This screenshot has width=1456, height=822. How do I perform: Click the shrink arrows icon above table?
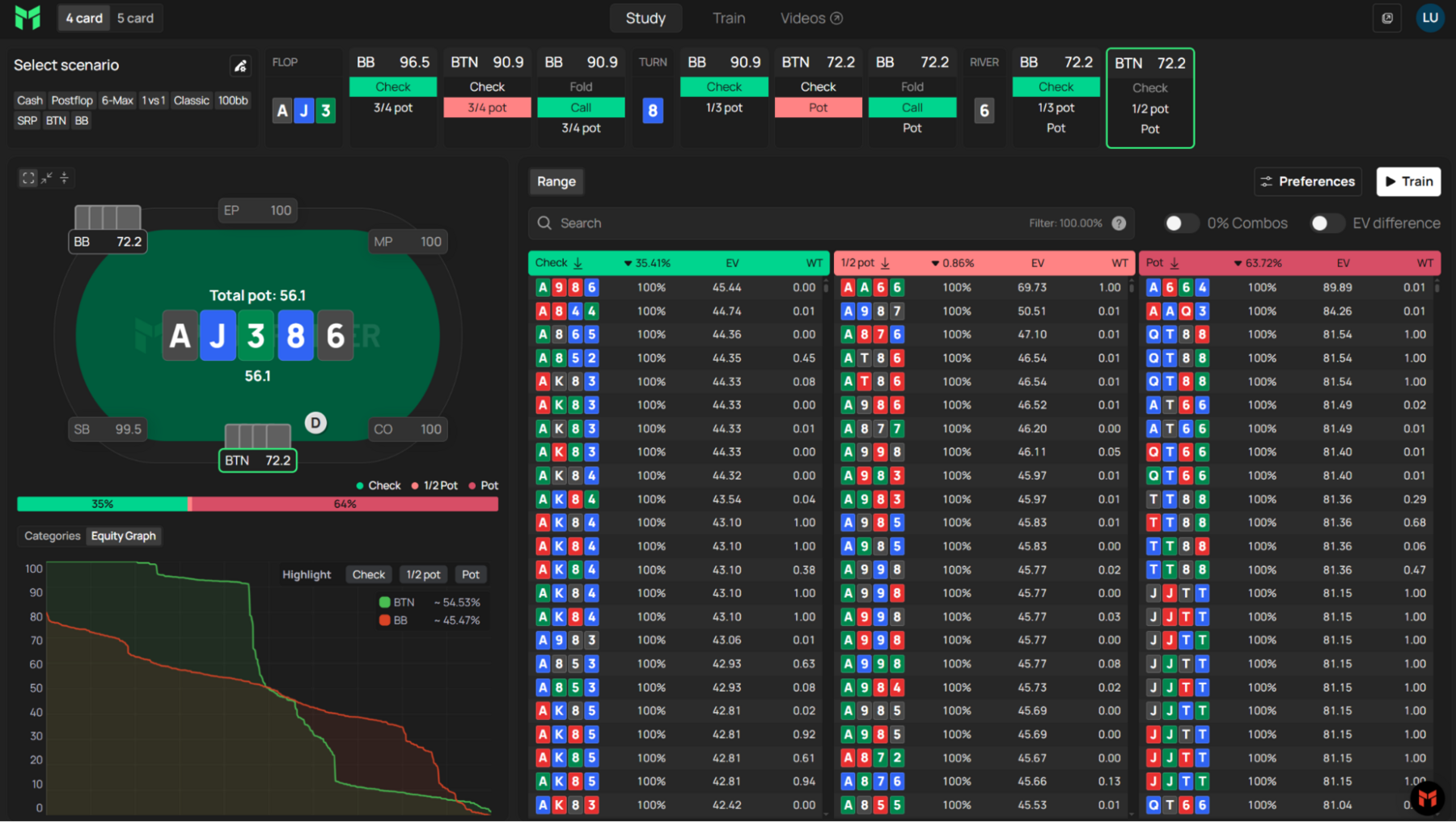point(47,178)
